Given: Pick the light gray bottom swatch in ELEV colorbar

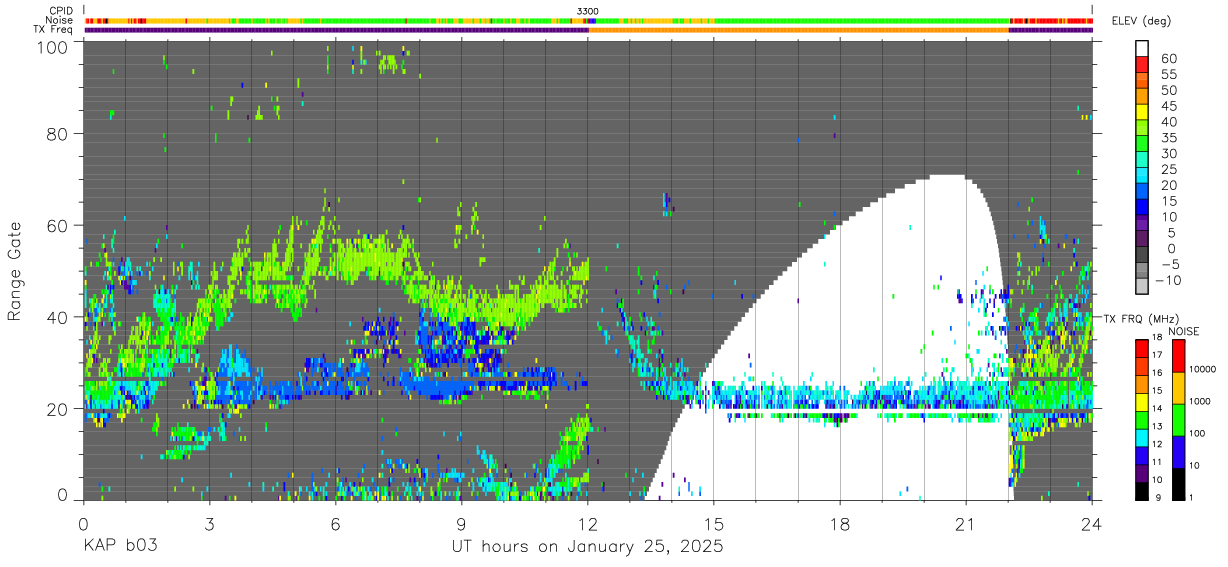Looking at the screenshot, I should point(1142,287).
